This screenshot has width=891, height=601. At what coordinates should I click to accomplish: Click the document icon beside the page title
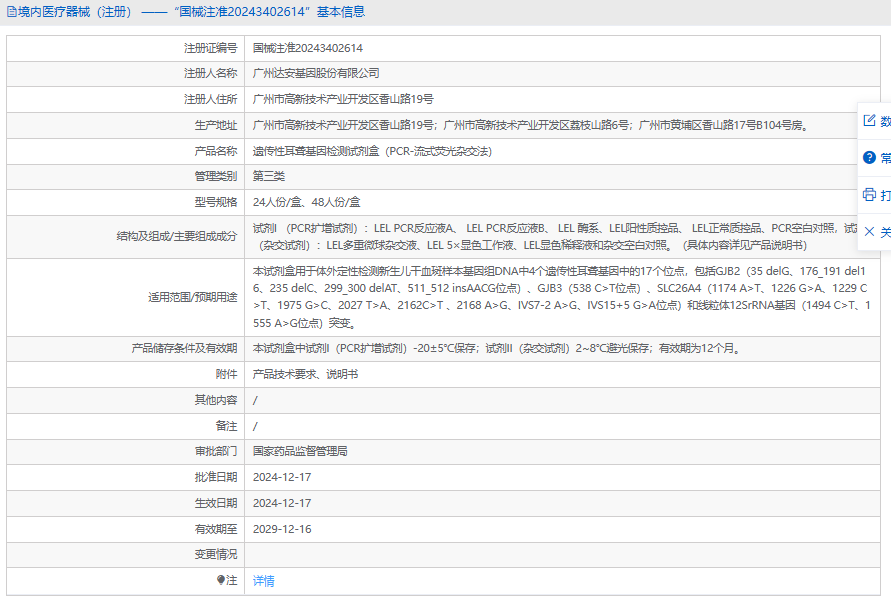click(11, 12)
